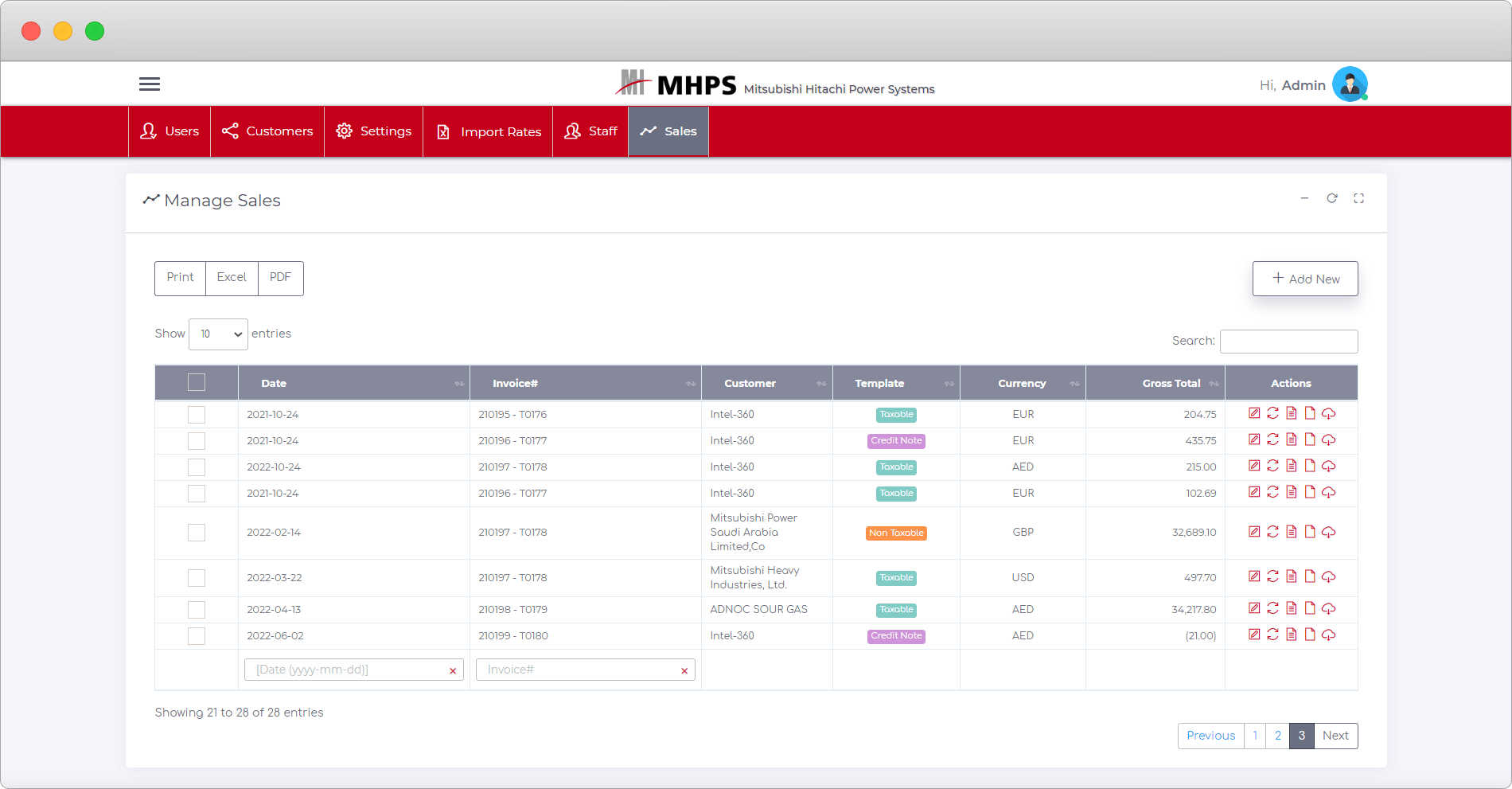This screenshot has height=789, width=1512.
Task: Select the Sales menu item
Action: [668, 131]
